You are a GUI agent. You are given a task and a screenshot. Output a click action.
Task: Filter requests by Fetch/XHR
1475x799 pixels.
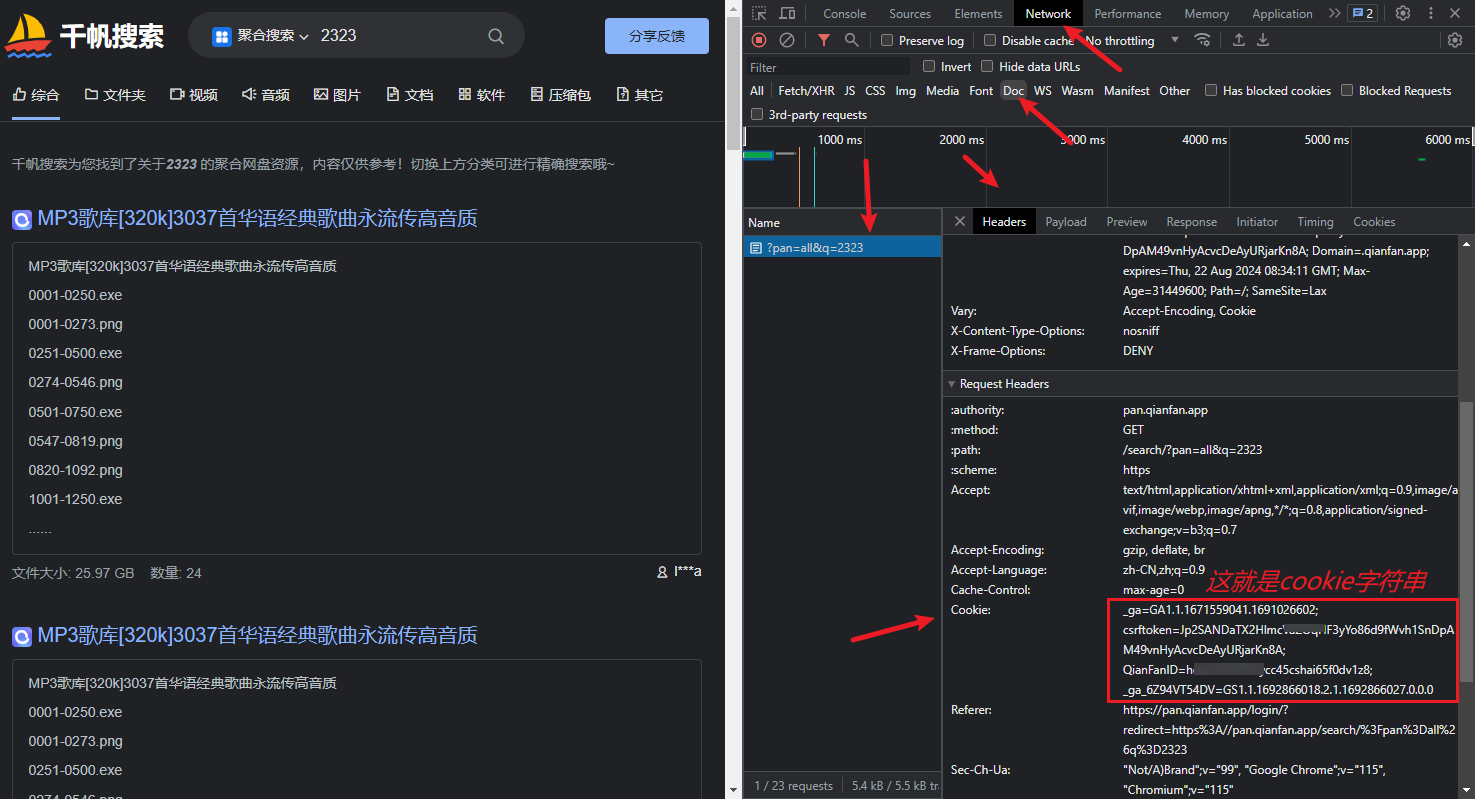(x=806, y=90)
